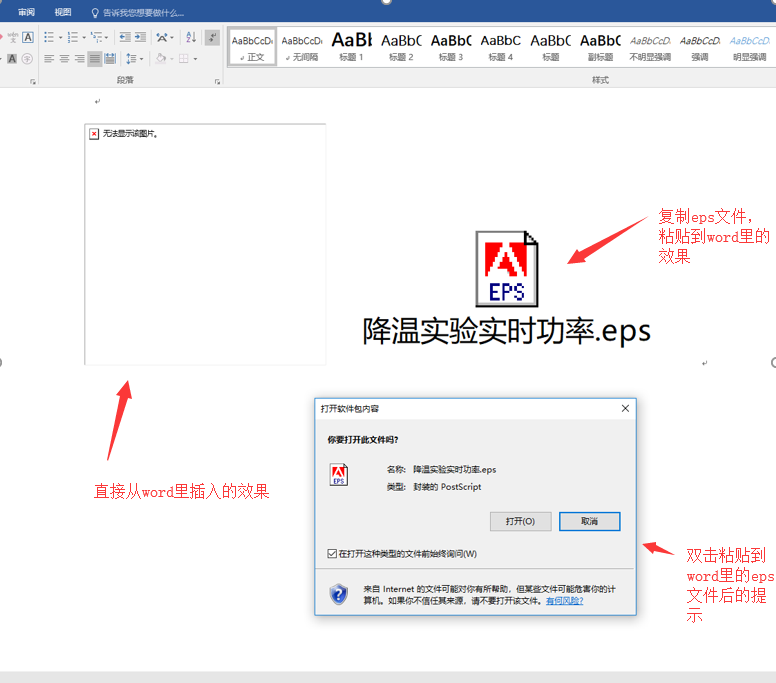Align text right
Image resolution: width=776 pixels, height=683 pixels.
pos(79,59)
